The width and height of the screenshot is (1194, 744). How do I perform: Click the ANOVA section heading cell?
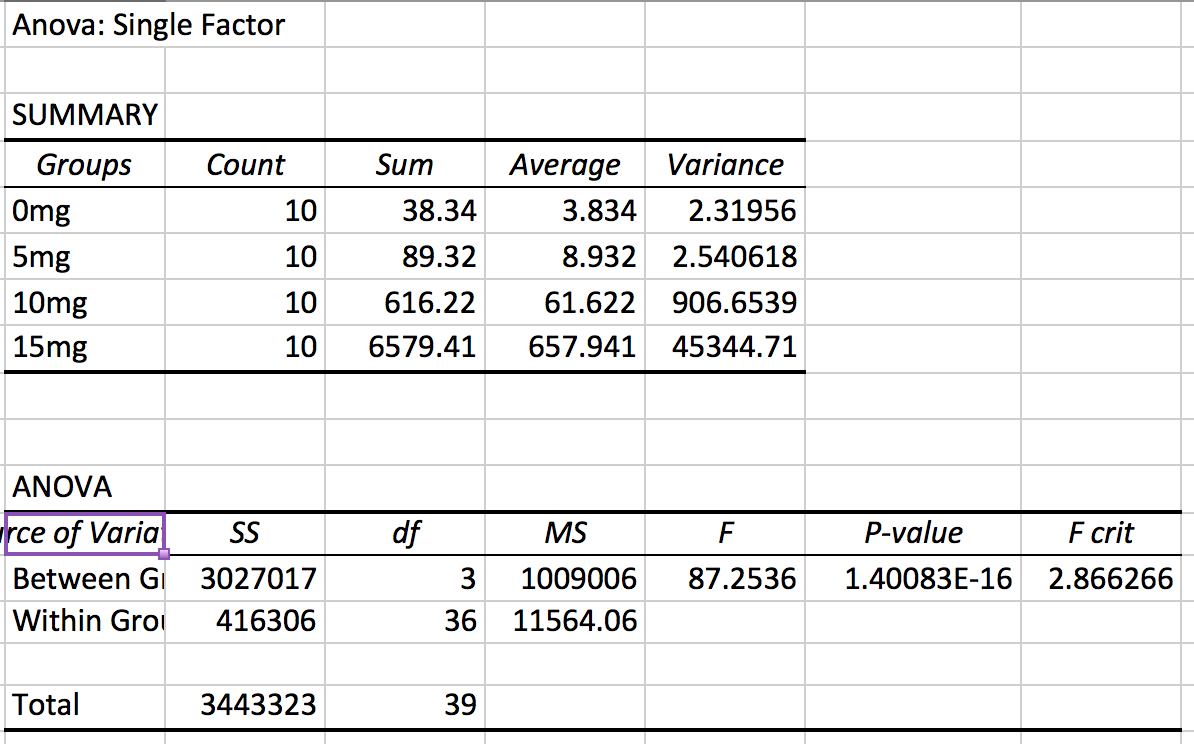[84, 487]
